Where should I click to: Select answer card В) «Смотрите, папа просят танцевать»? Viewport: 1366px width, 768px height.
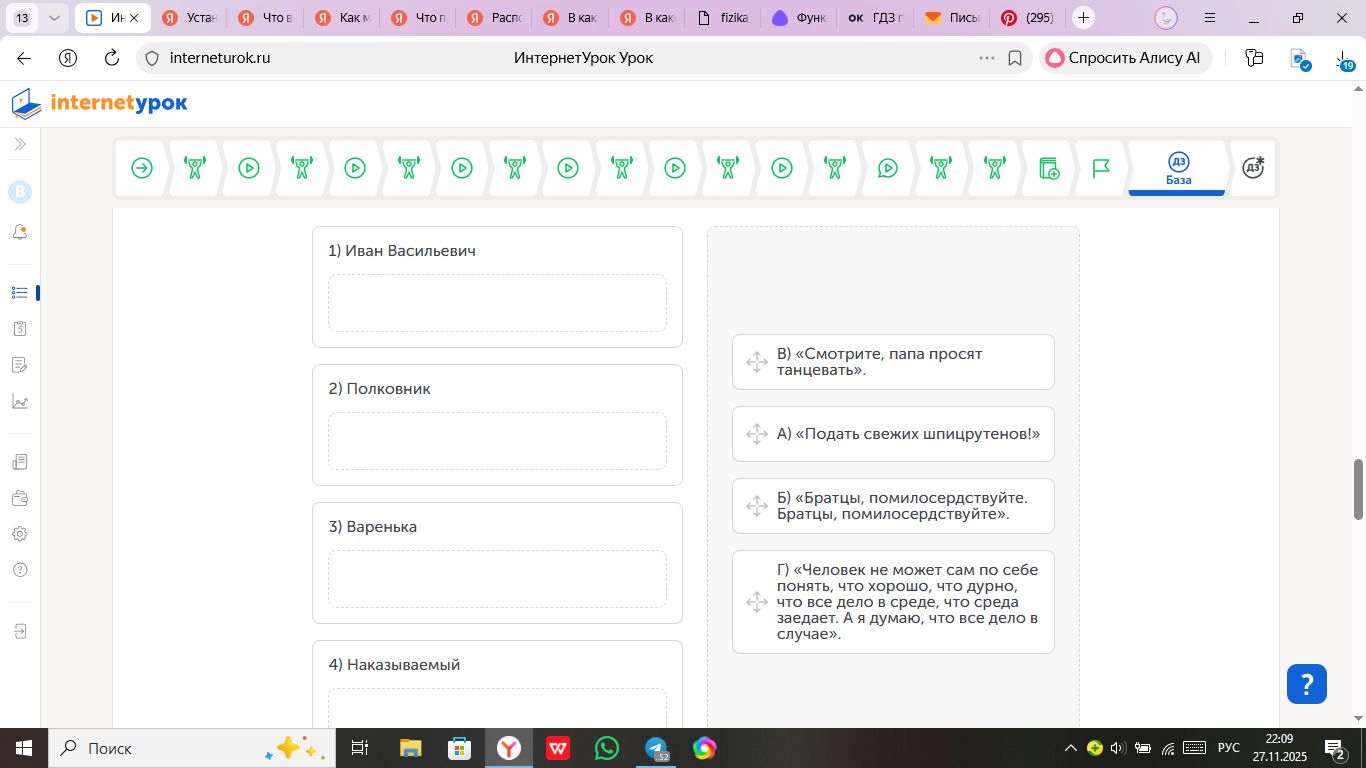(x=893, y=362)
